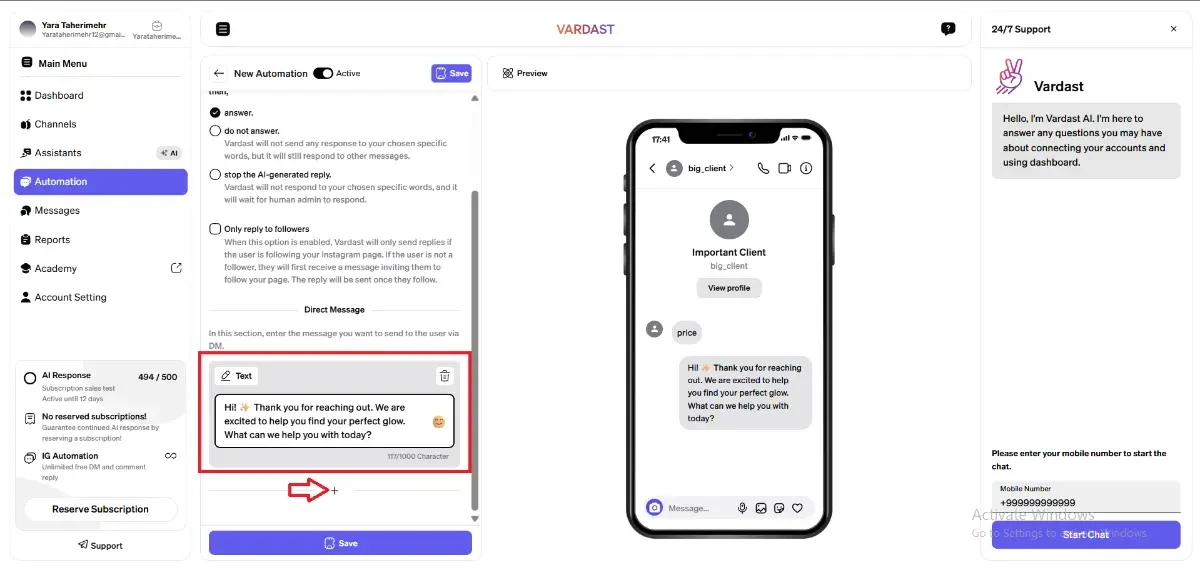Screen dimensions: 1200x570
Task: Select stop the AI-generated reply option
Action: click(215, 174)
